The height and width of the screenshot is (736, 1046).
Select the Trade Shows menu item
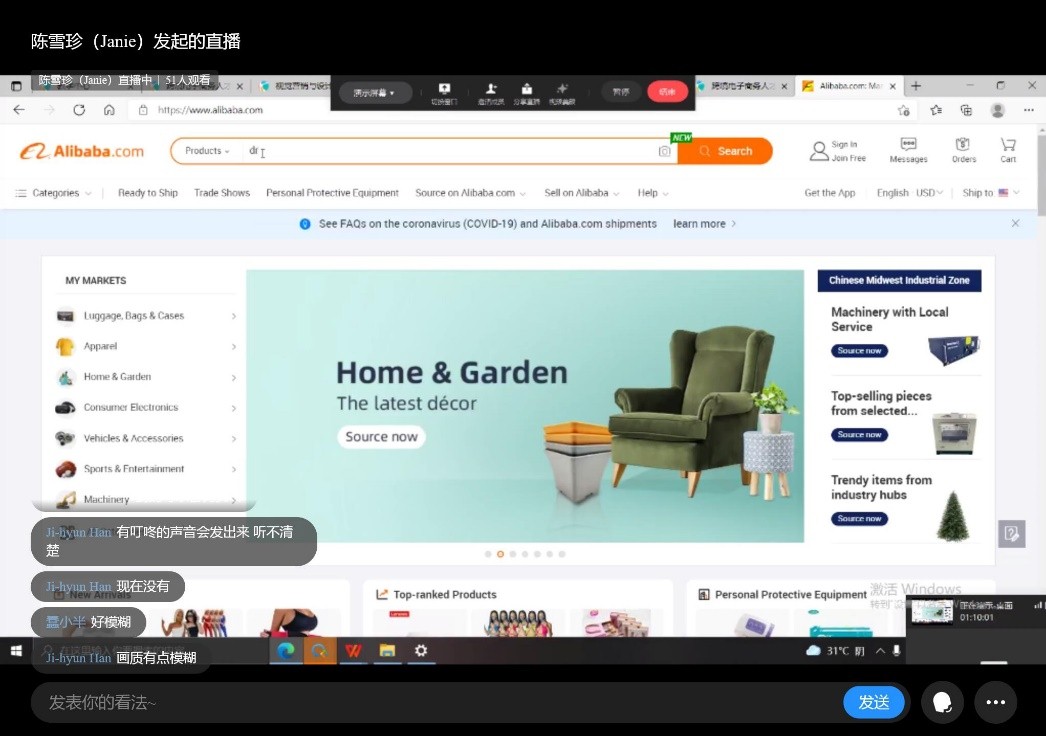tap(222, 193)
